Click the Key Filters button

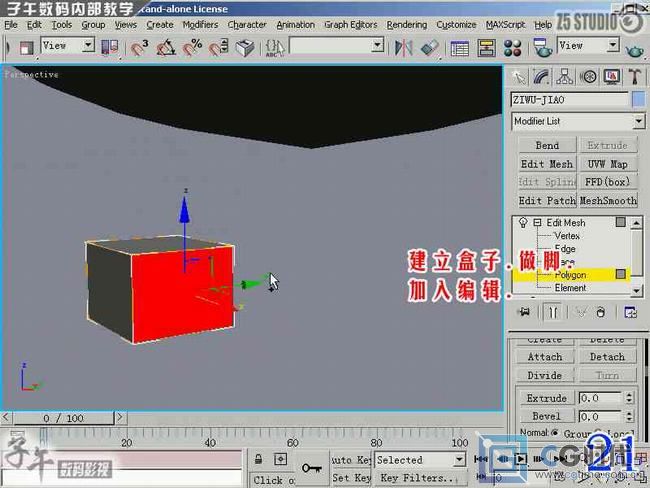coord(420,478)
